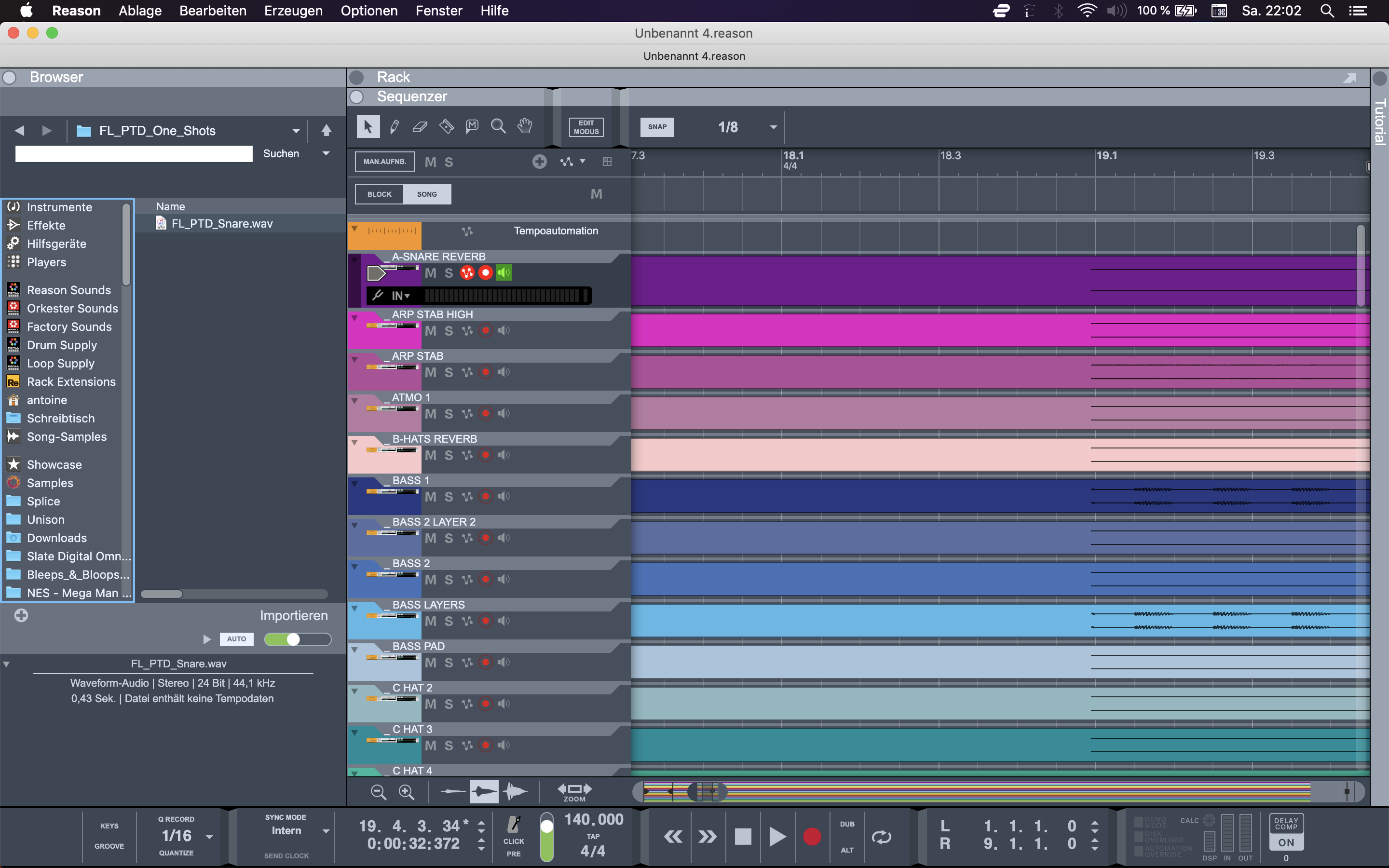Select the razor tool
The width and height of the screenshot is (1389, 868).
point(446,126)
